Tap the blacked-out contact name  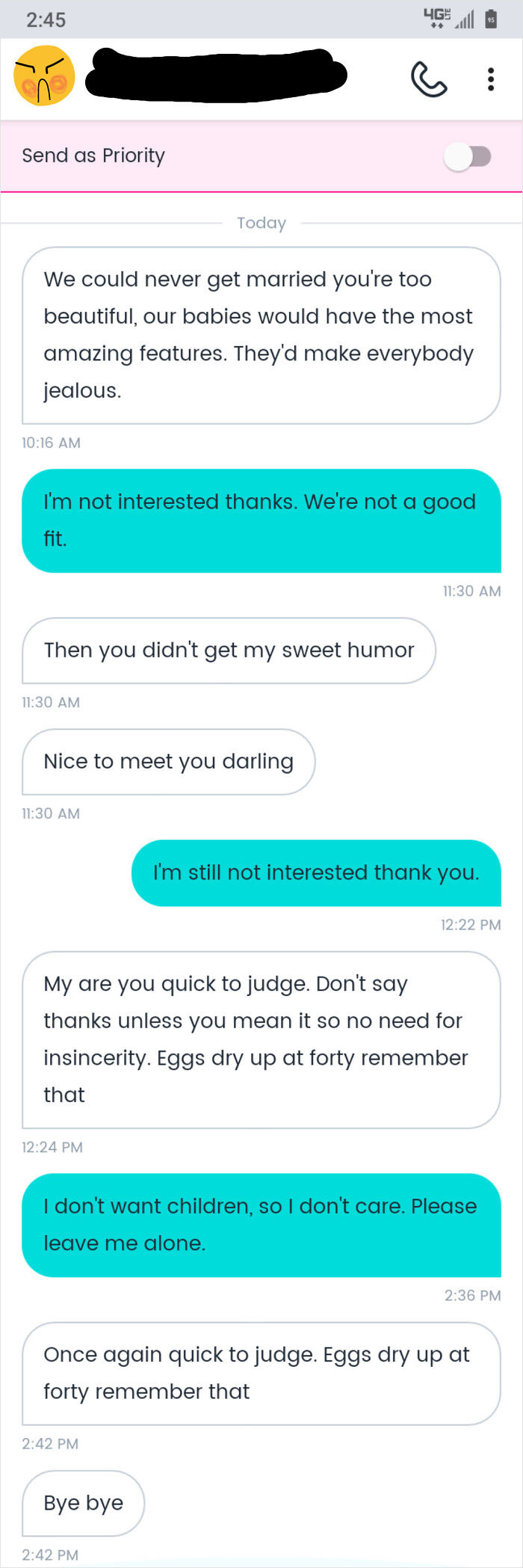(x=216, y=74)
